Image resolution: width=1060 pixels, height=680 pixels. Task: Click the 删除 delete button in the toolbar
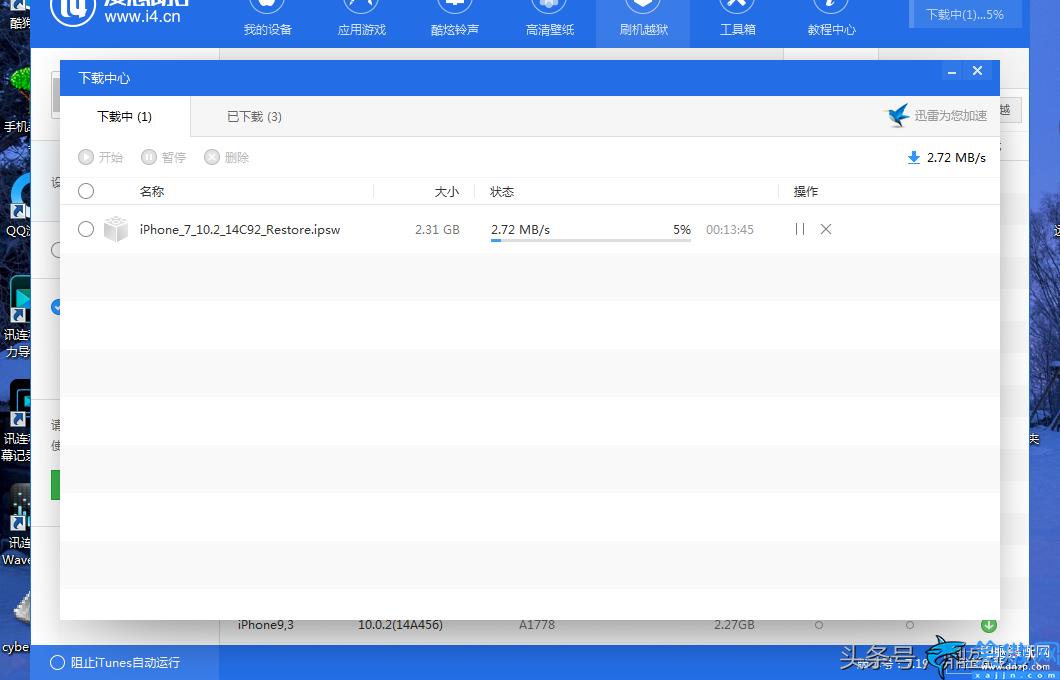pyautogui.click(x=226, y=157)
